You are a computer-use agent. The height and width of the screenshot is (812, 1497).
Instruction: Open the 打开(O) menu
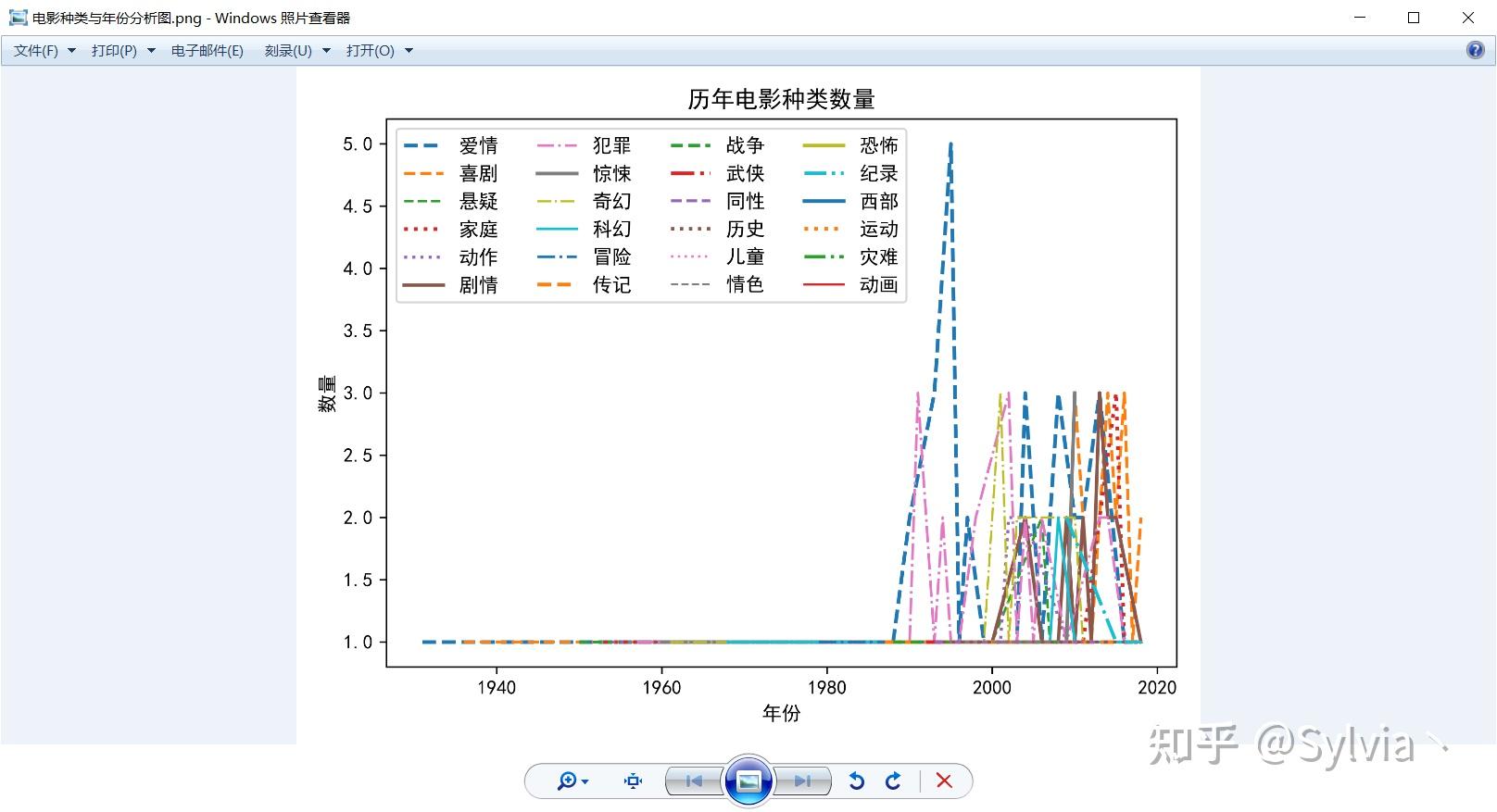[371, 51]
